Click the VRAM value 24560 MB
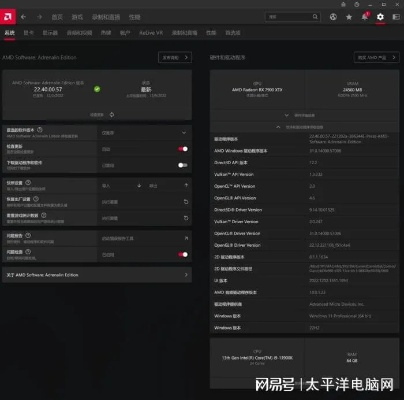The height and width of the screenshot is (400, 404). pyautogui.click(x=352, y=90)
